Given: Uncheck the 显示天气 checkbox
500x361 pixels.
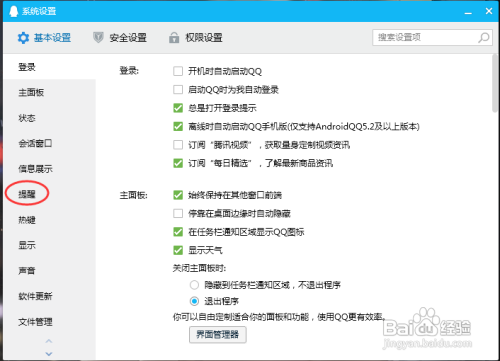Looking at the screenshot, I should click(x=178, y=250).
